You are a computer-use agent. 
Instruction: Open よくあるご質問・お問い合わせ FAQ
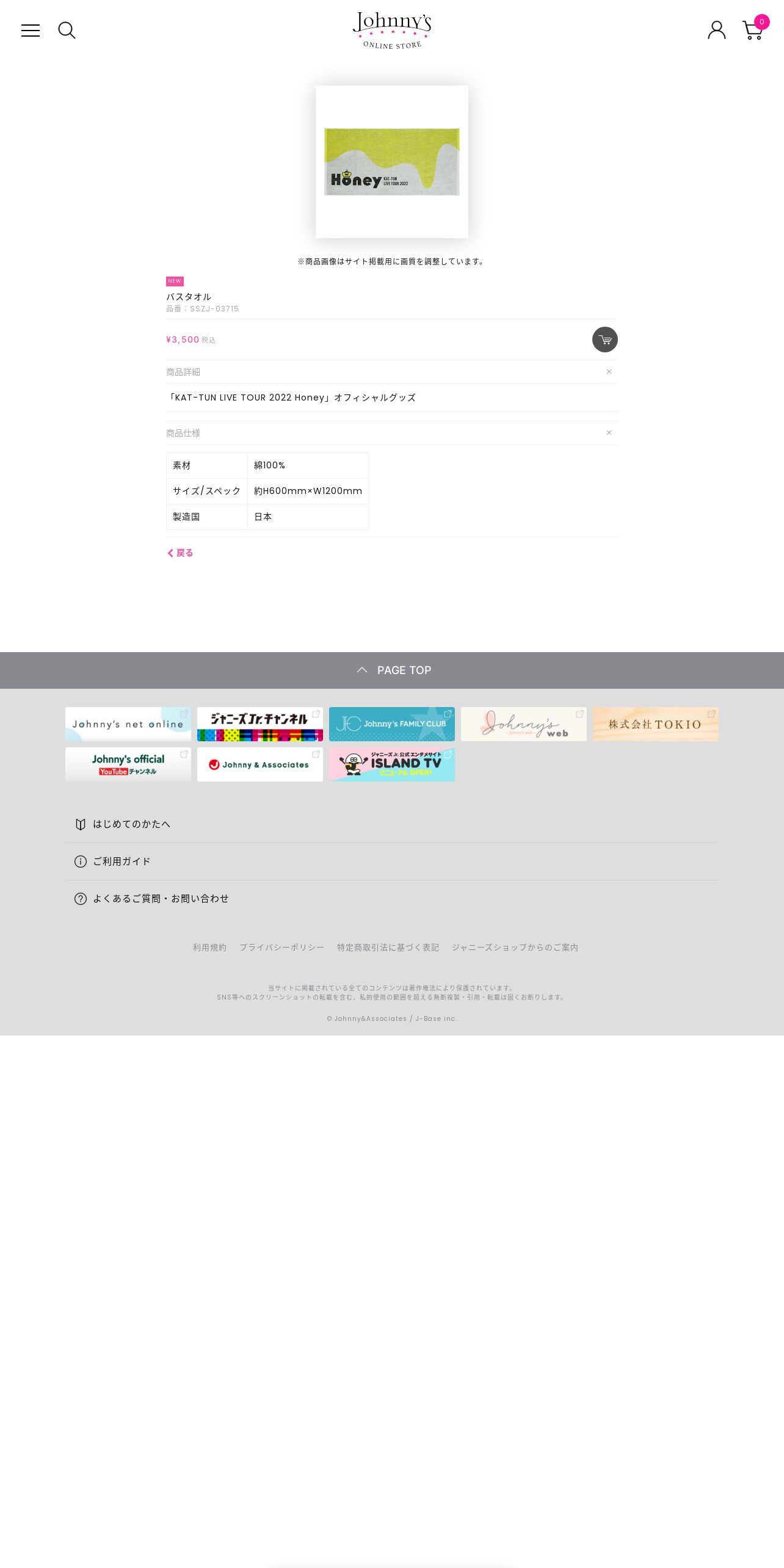pos(392,899)
